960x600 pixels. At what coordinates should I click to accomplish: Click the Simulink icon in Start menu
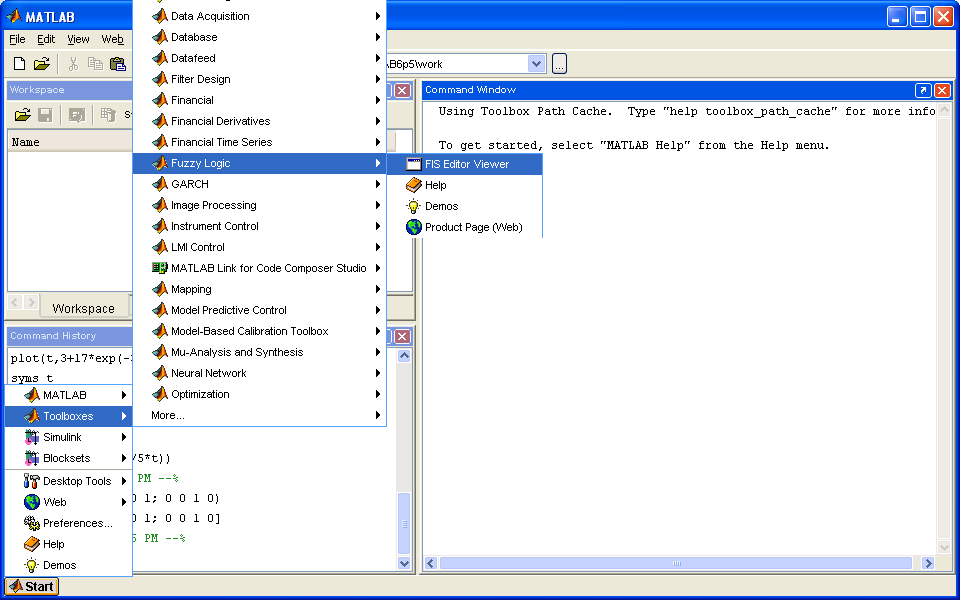pyautogui.click(x=32, y=437)
